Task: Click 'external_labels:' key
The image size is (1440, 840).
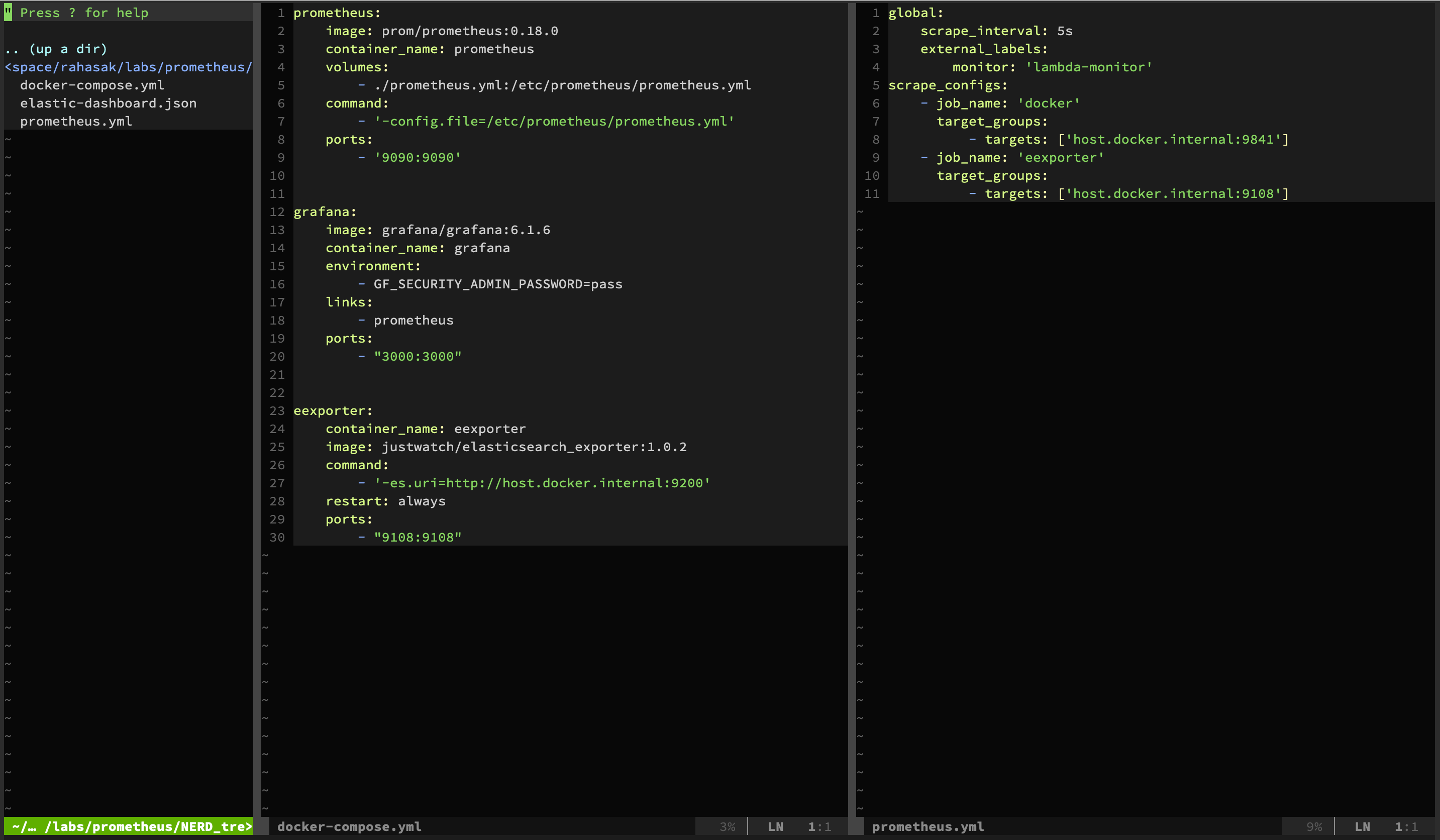Action: click(984, 49)
